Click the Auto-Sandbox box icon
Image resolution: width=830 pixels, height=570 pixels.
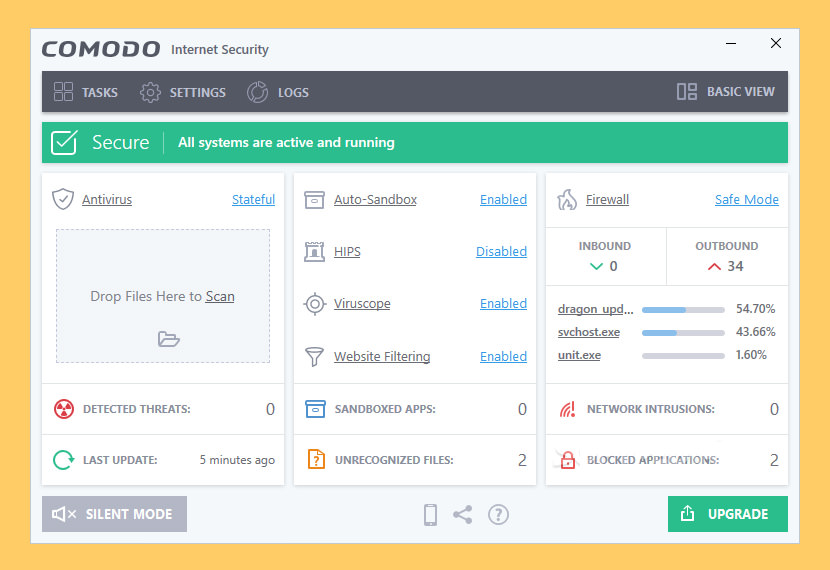click(x=314, y=200)
